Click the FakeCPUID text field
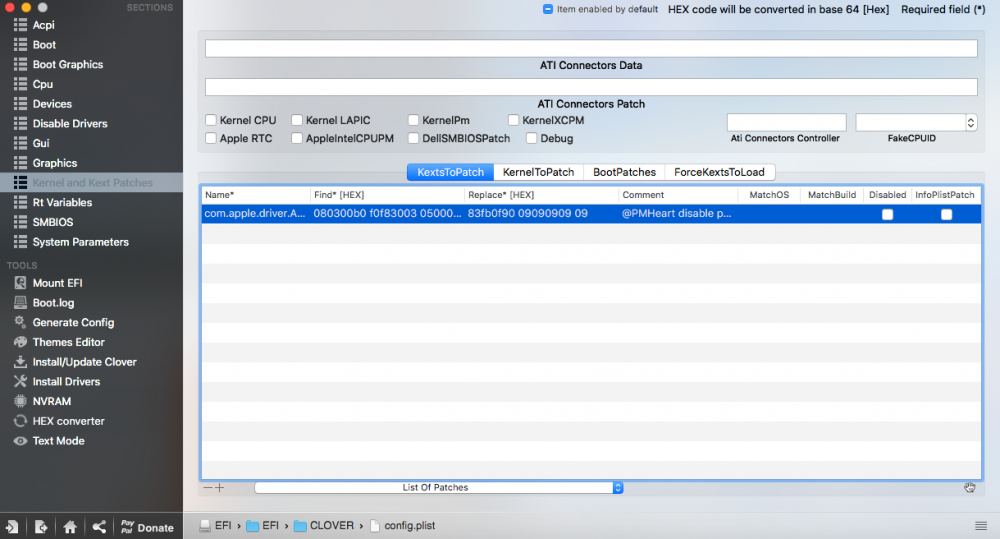 911,122
